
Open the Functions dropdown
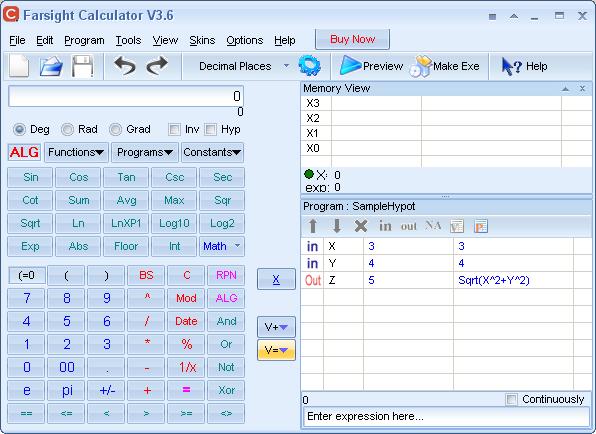point(76,152)
